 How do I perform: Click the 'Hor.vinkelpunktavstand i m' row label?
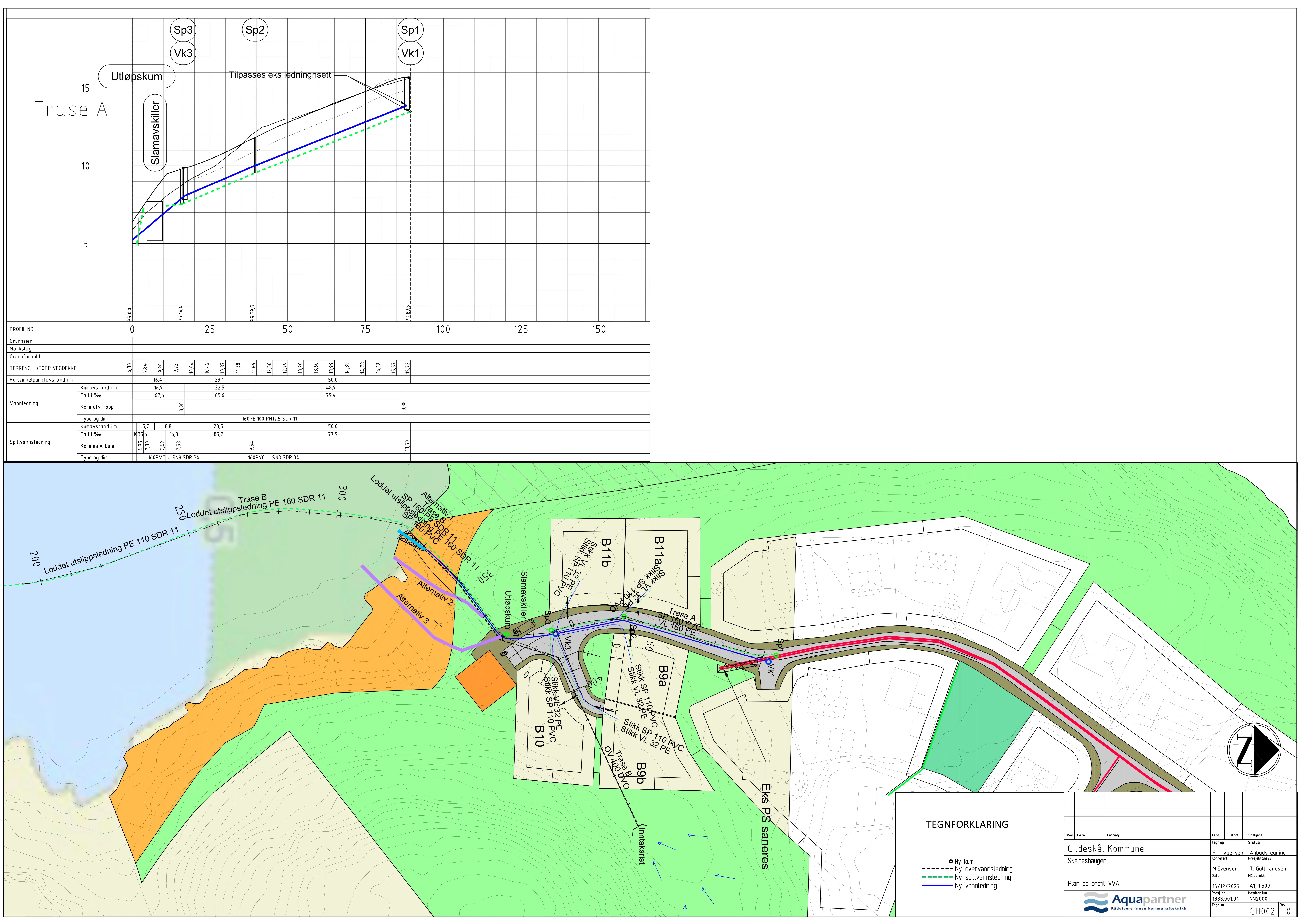coord(41,380)
